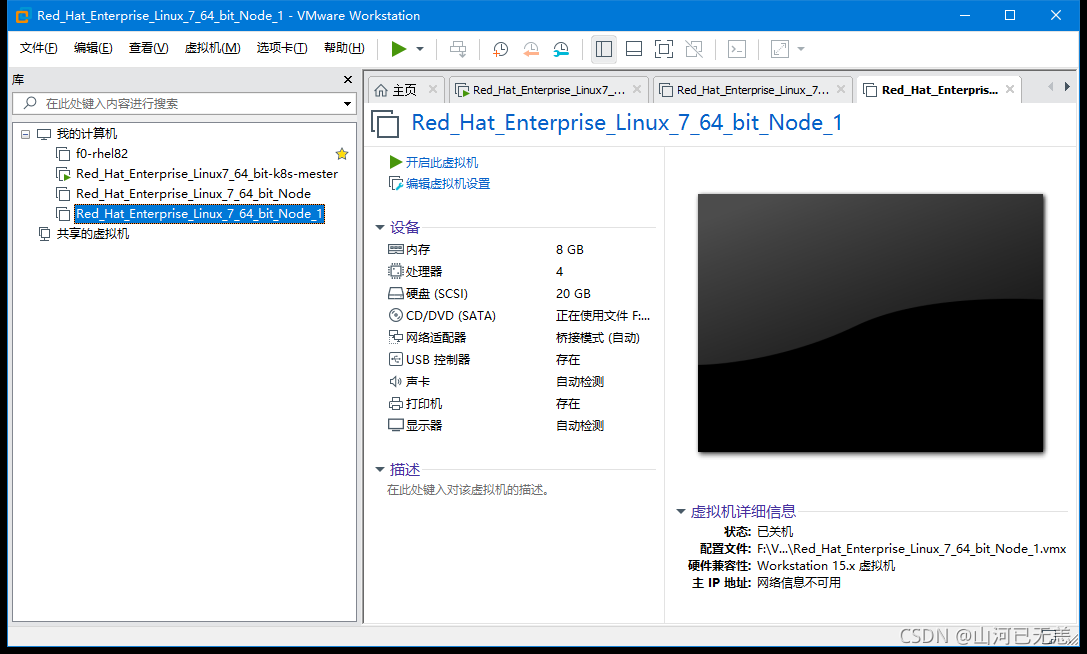Screen dimensions: 1087x654
Task: Open the snapshot manager icon
Action: 561,49
